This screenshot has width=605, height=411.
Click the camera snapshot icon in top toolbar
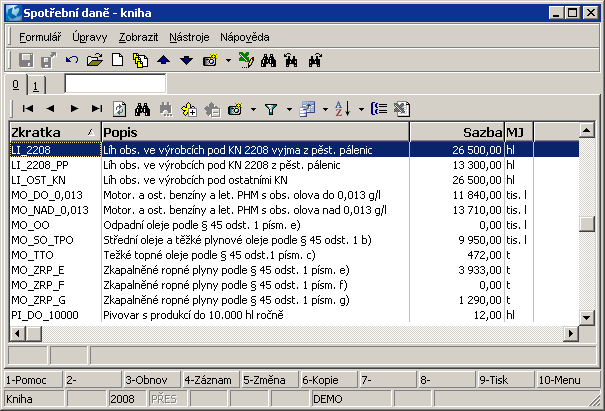click(x=210, y=61)
